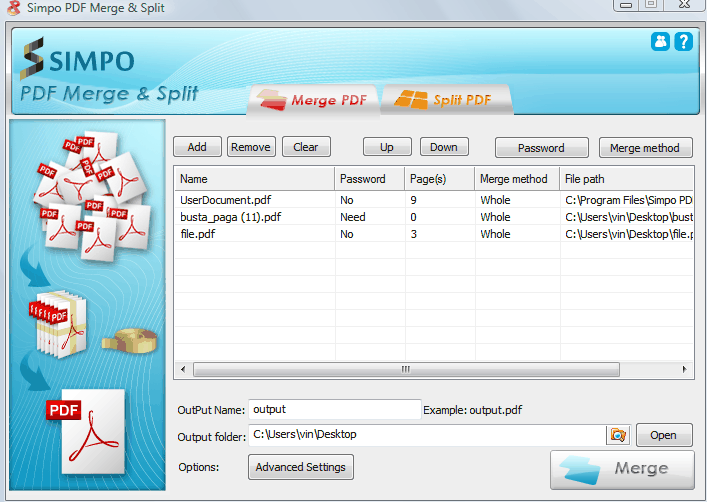Click the File path column header
707x502 pixels.
626,179
